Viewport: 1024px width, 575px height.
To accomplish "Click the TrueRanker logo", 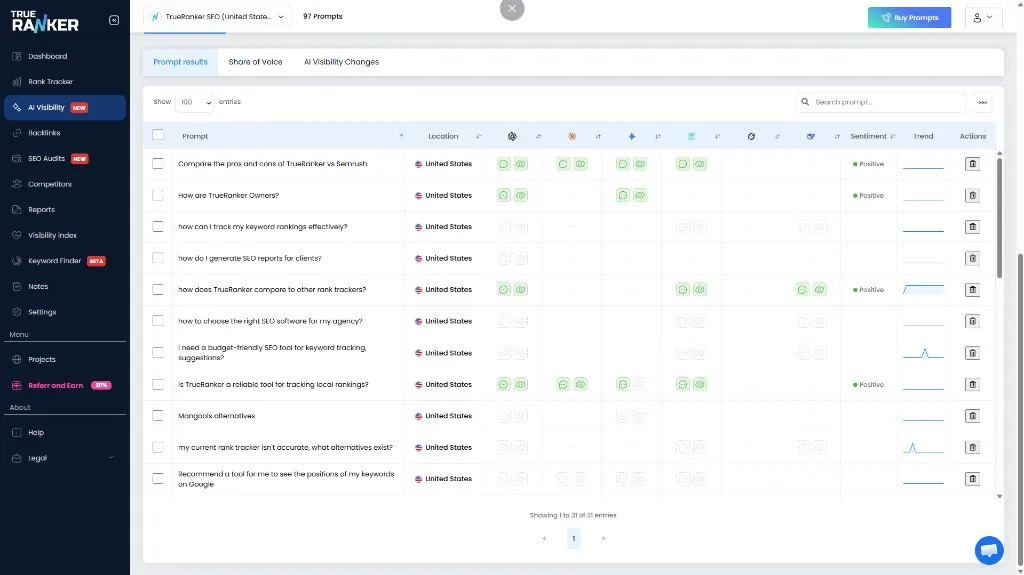I will [45, 21].
